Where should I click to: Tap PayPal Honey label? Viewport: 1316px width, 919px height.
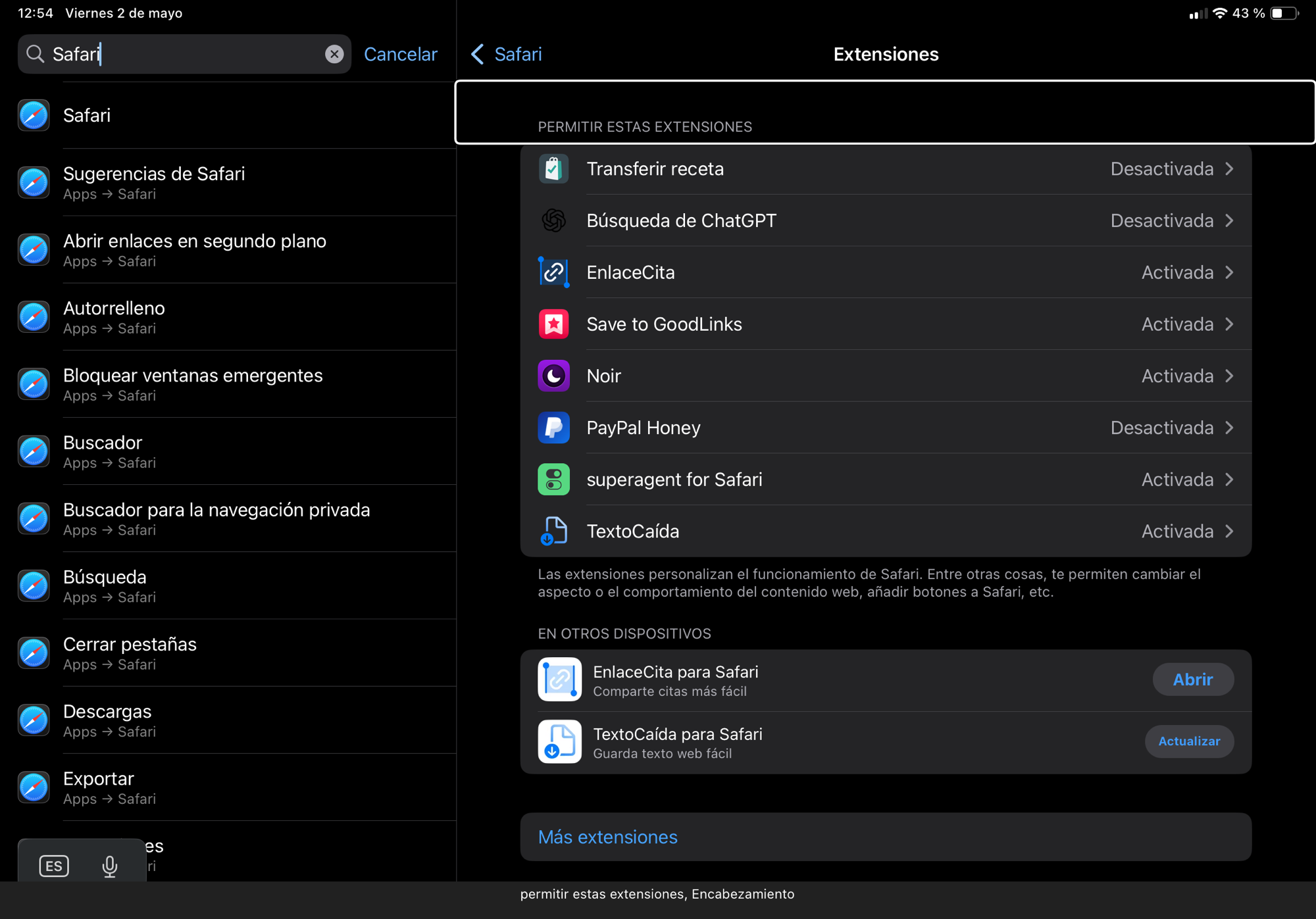click(643, 428)
